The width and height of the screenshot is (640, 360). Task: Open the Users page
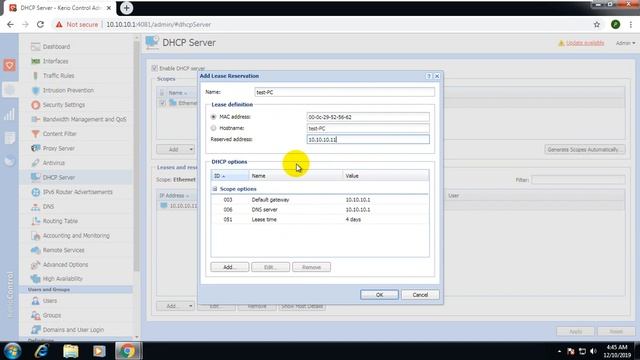50,301
